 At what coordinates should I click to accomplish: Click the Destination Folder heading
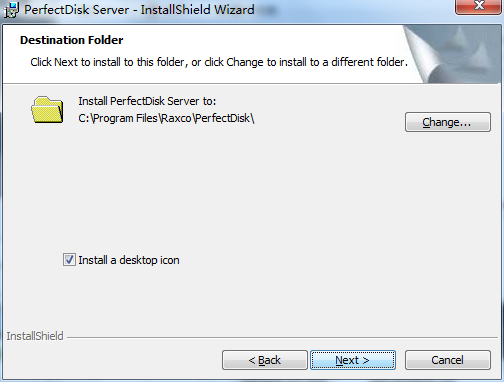[72, 40]
